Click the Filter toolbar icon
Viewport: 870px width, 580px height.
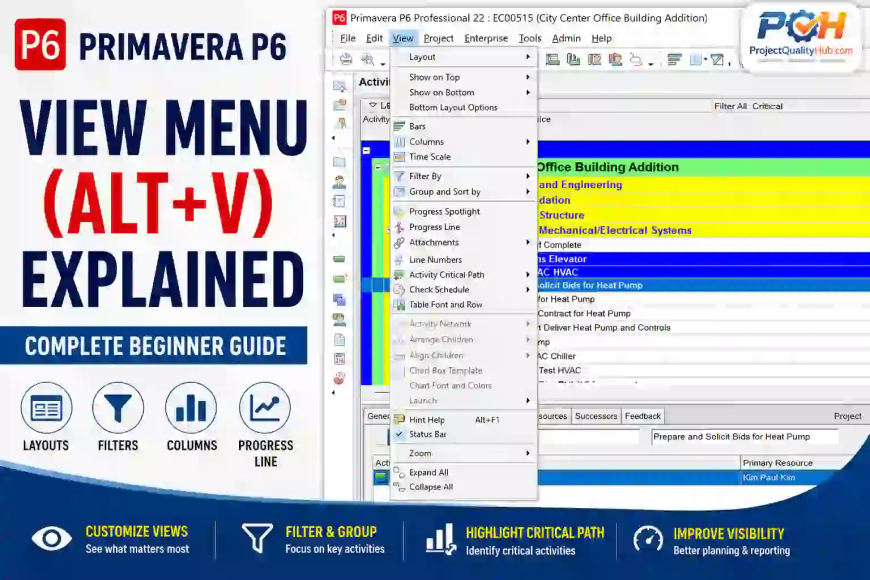click(717, 59)
